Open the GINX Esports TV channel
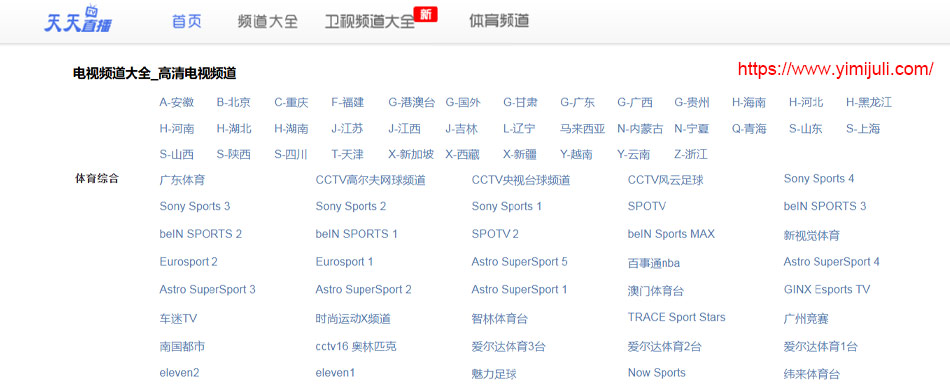 tap(827, 289)
